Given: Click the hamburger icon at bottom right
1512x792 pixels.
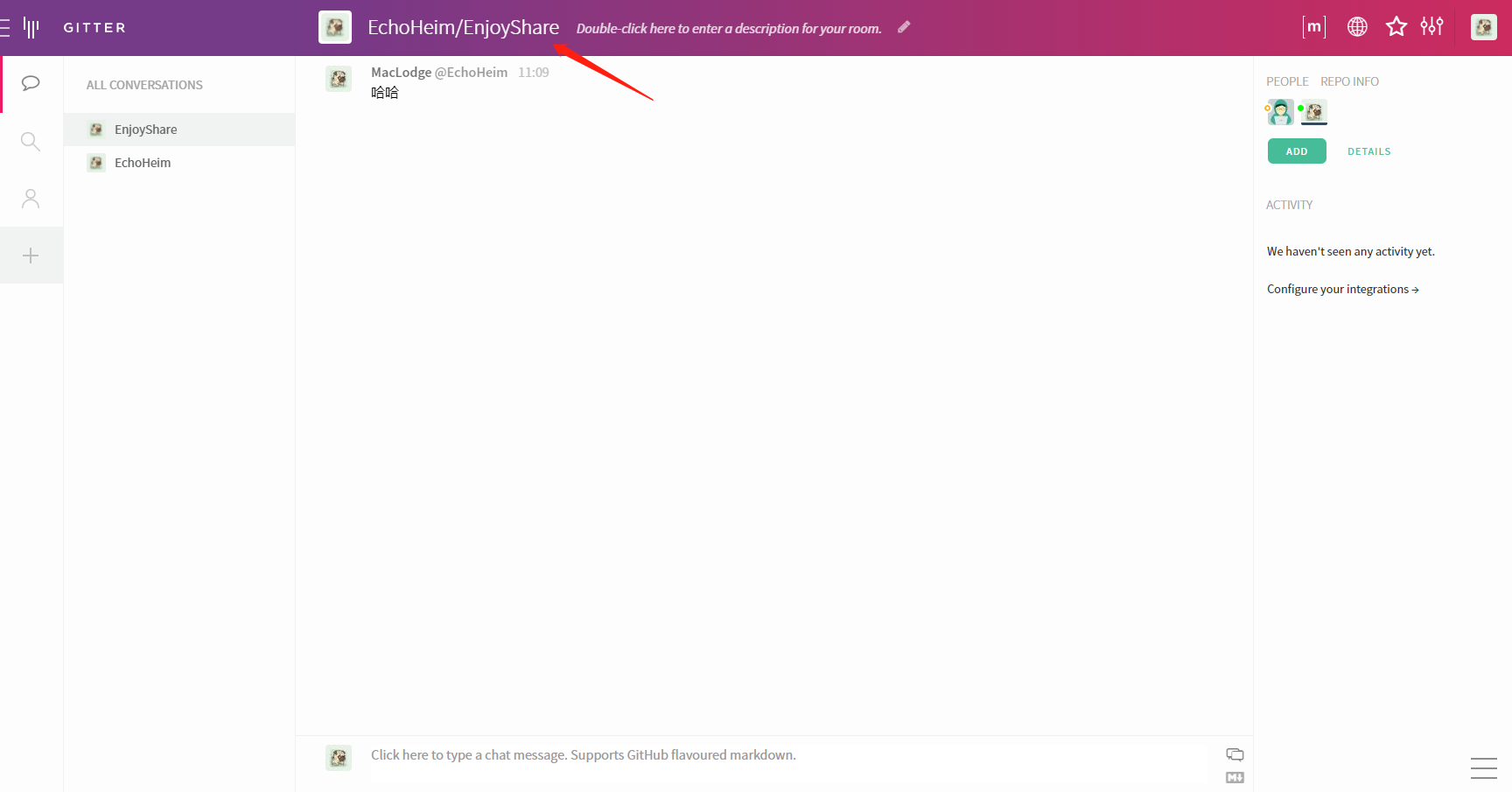Looking at the screenshot, I should [1484, 768].
